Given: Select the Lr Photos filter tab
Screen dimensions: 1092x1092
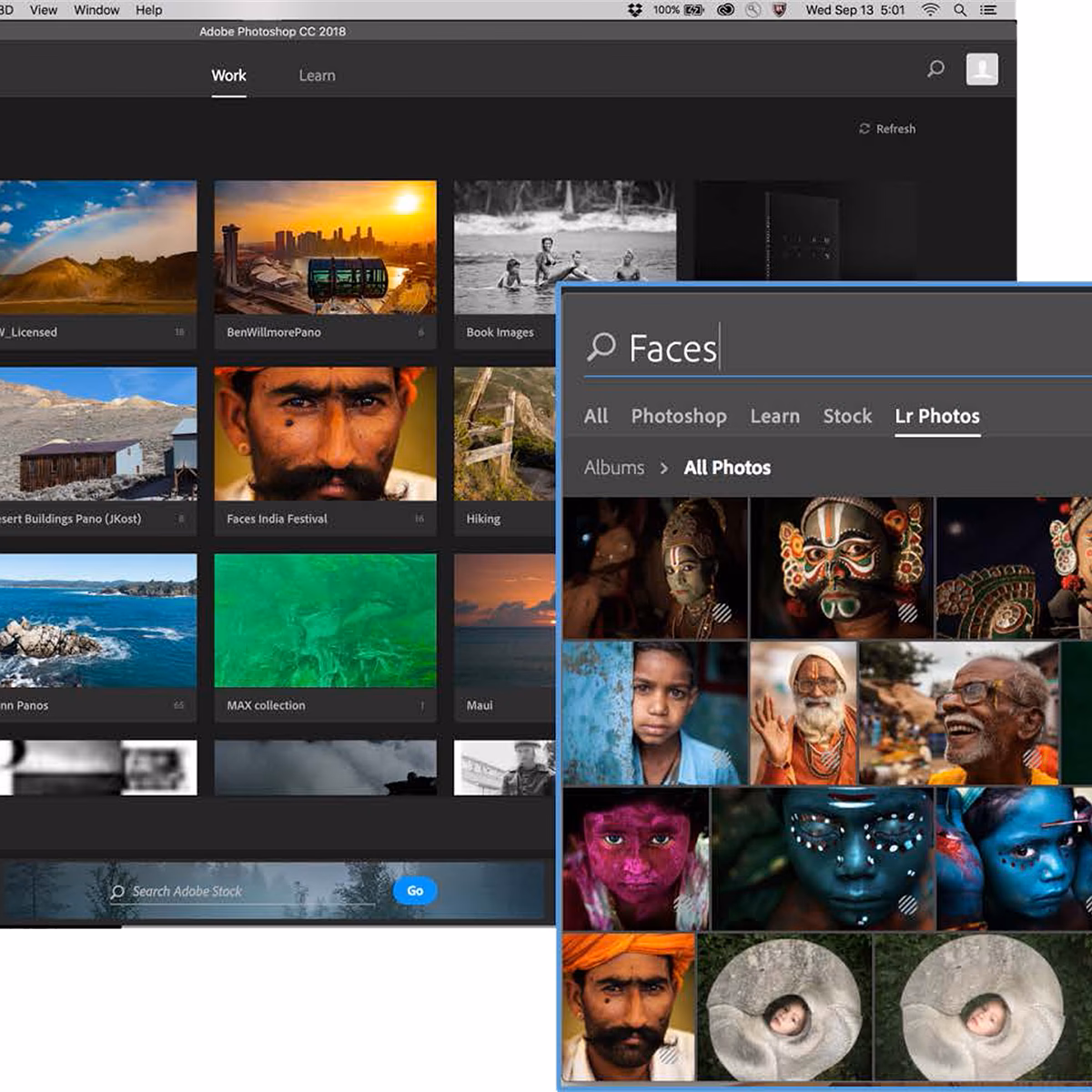Looking at the screenshot, I should coord(937,416).
